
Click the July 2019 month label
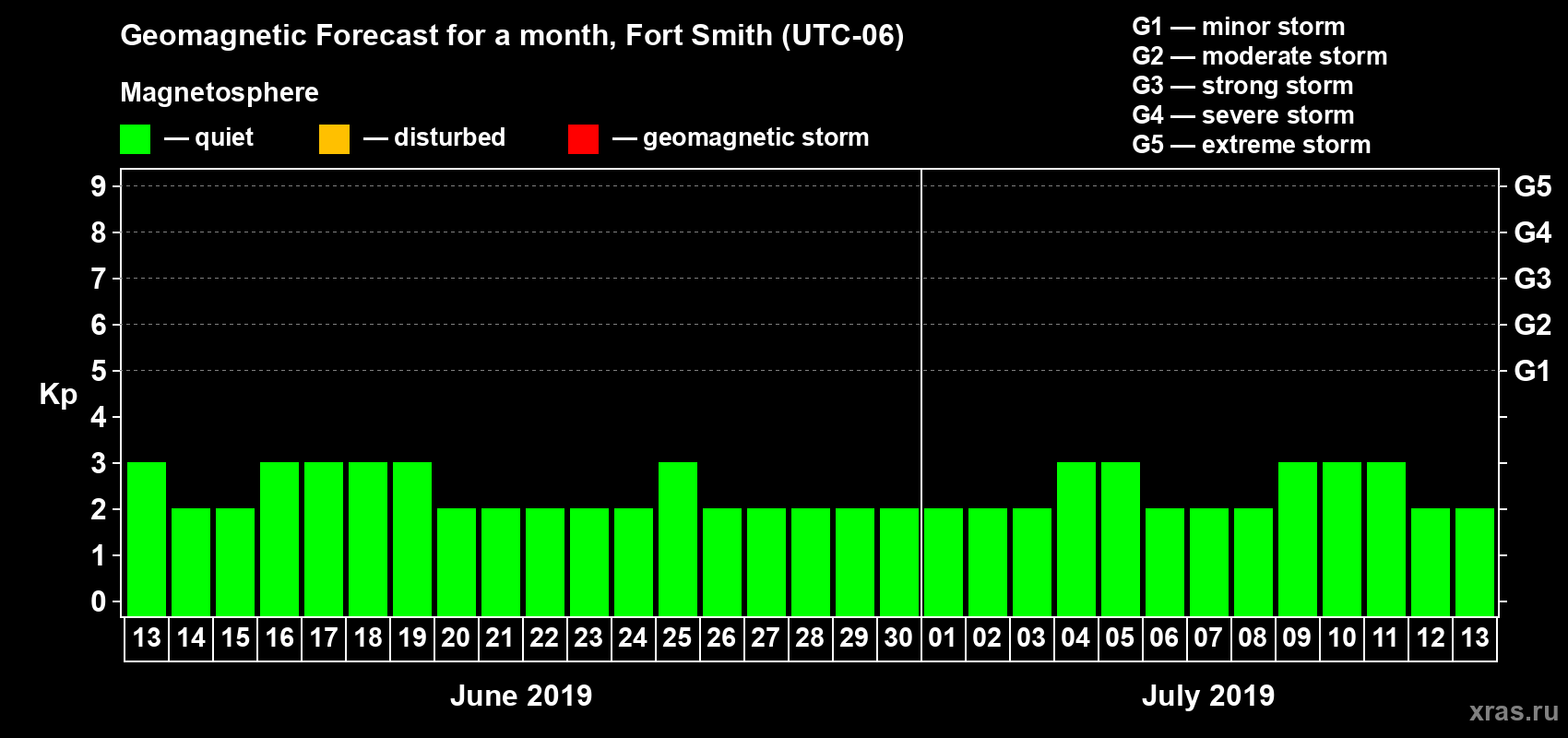click(x=1208, y=696)
